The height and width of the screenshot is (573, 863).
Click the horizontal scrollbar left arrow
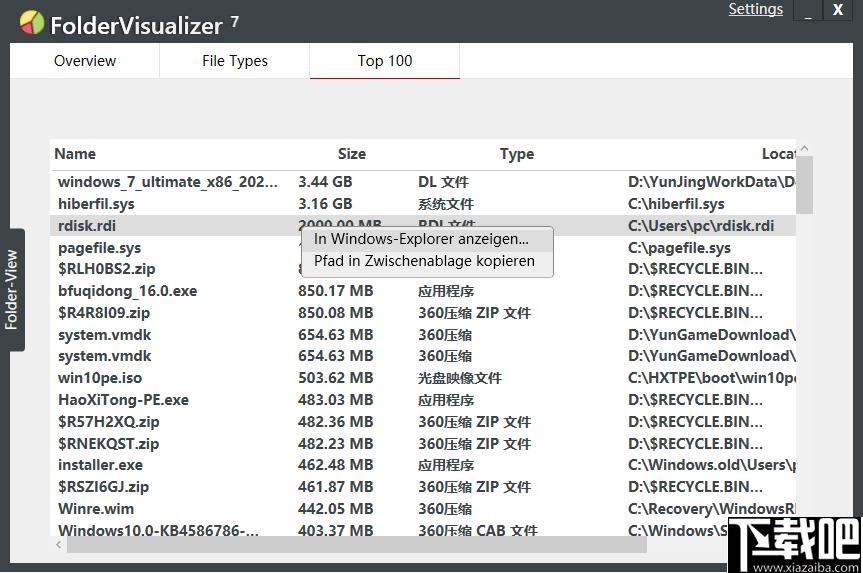point(58,545)
